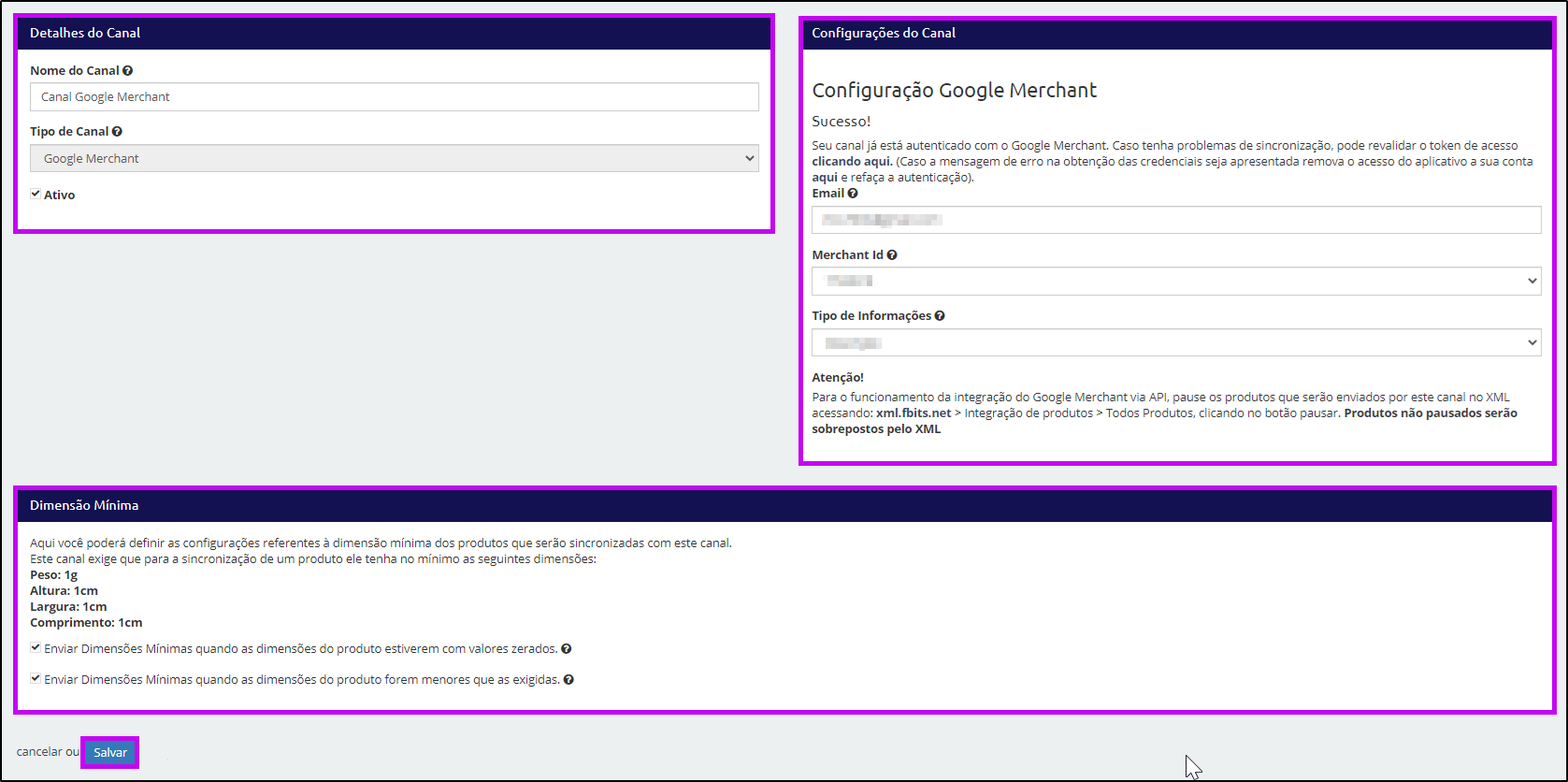Click the 'Peso: 1g' text

(x=53, y=575)
